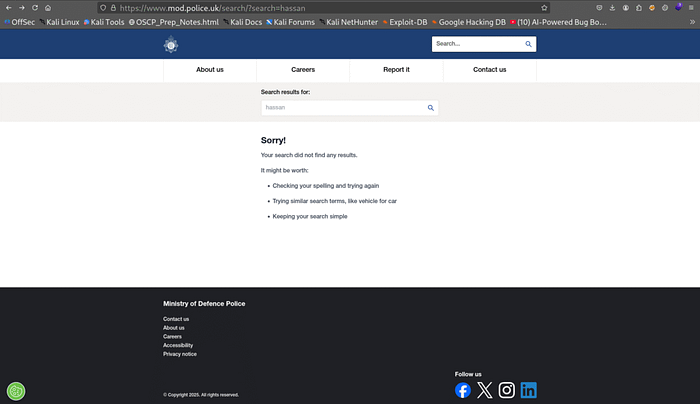
Task: Open the LinkedIn social icon
Action: (529, 390)
